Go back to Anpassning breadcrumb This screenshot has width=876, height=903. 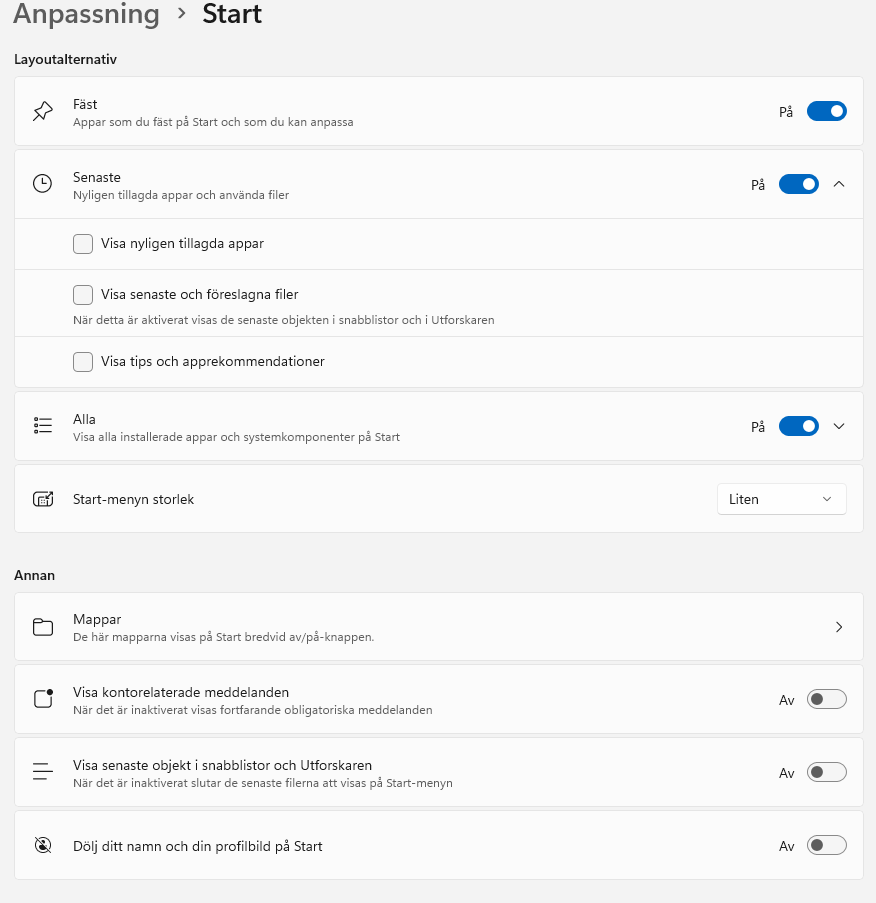(x=86, y=14)
